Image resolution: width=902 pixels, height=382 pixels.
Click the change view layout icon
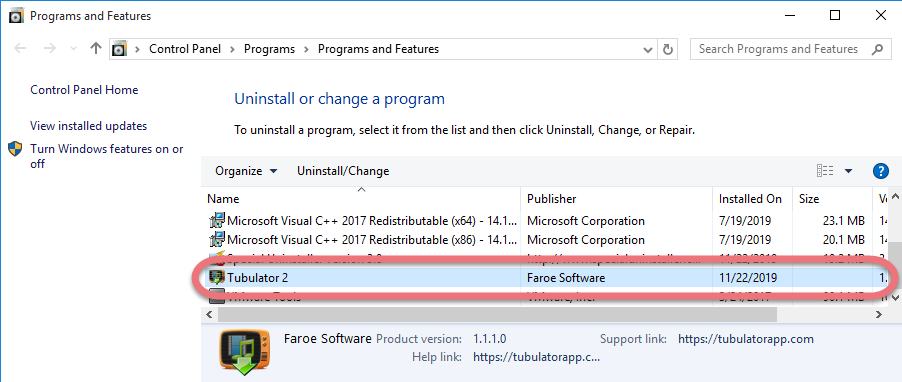click(825, 171)
